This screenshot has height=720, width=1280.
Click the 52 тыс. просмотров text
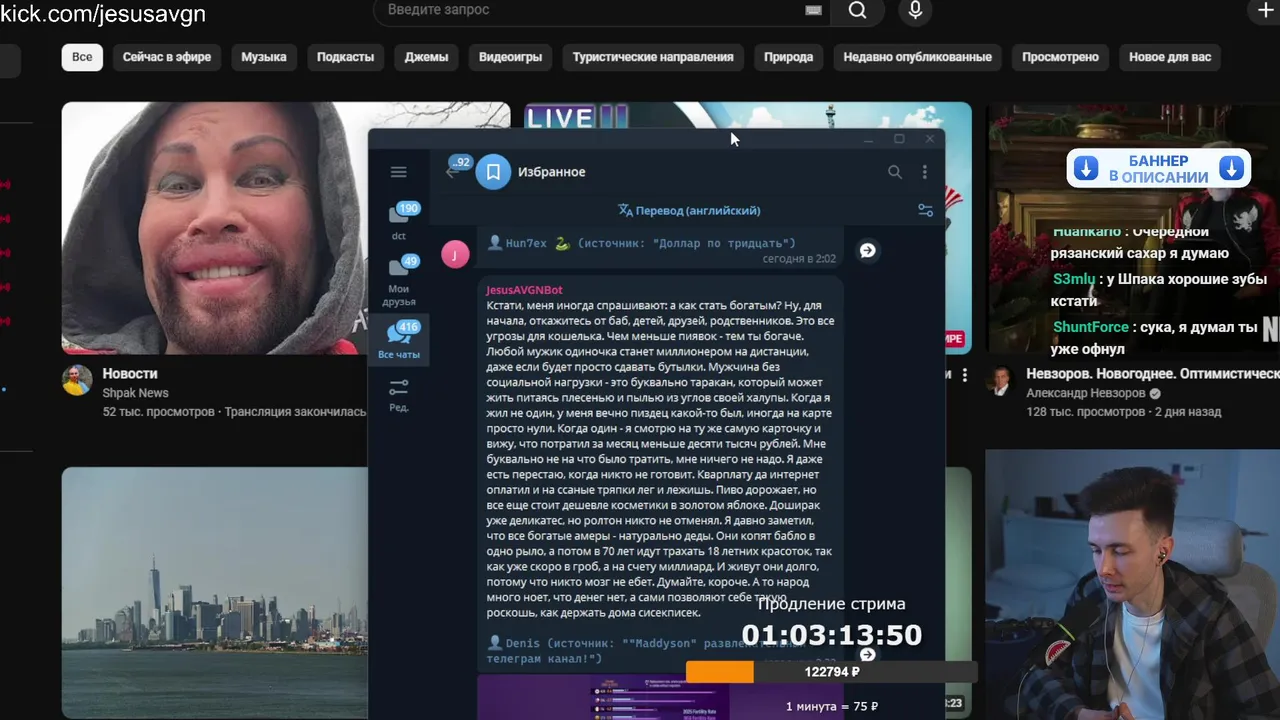click(159, 412)
